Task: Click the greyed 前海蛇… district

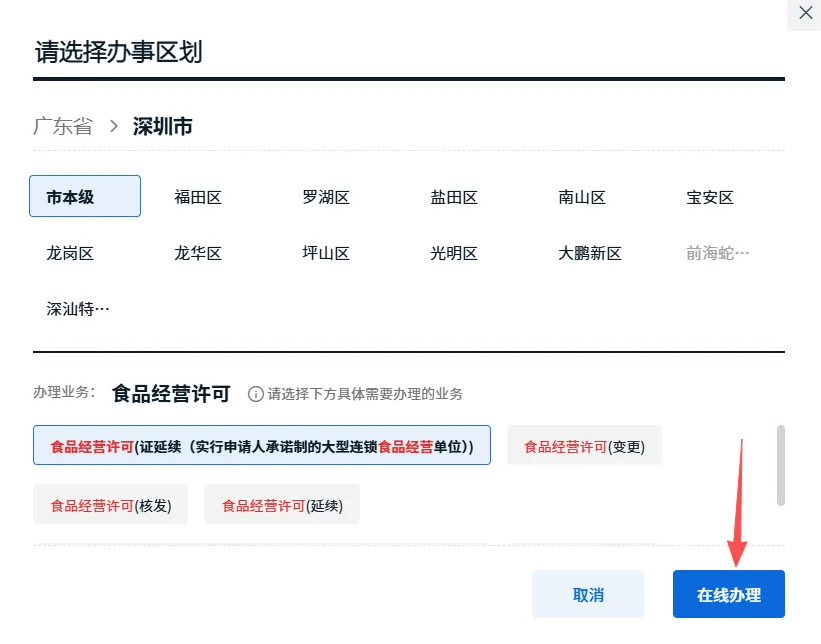Action: pyautogui.click(x=717, y=253)
